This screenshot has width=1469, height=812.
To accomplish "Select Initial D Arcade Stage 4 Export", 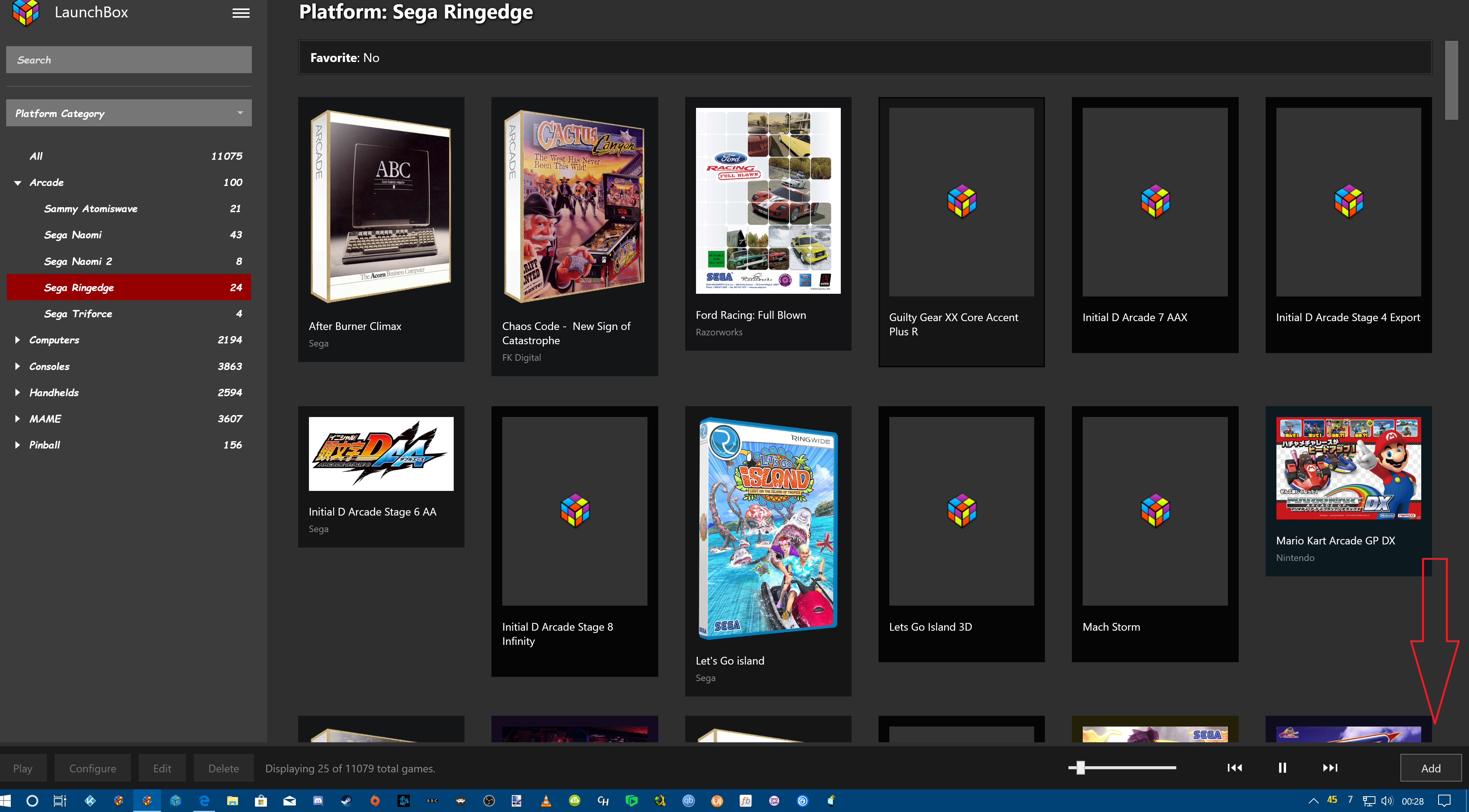I will pyautogui.click(x=1348, y=225).
